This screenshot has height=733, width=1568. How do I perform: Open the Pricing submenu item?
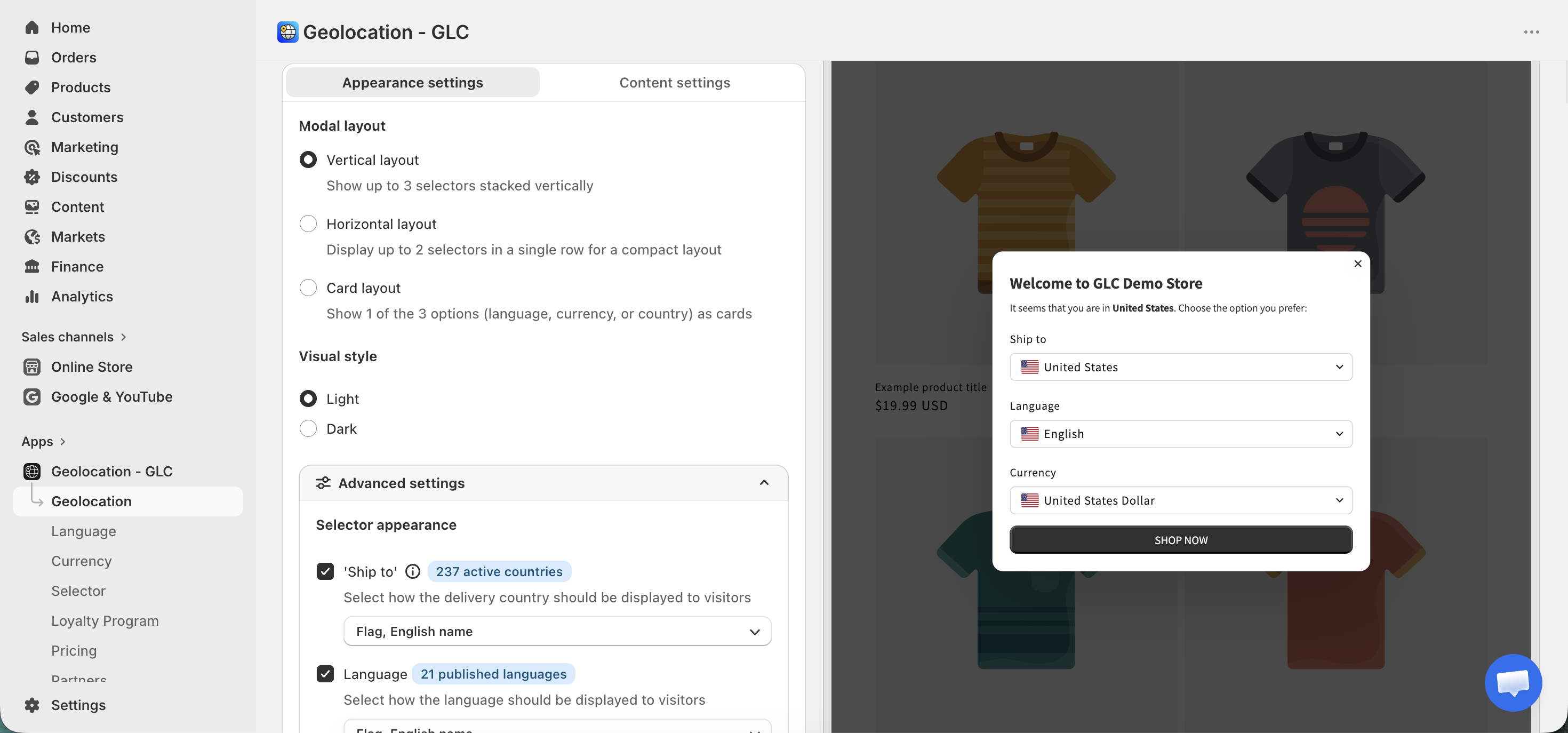point(74,650)
